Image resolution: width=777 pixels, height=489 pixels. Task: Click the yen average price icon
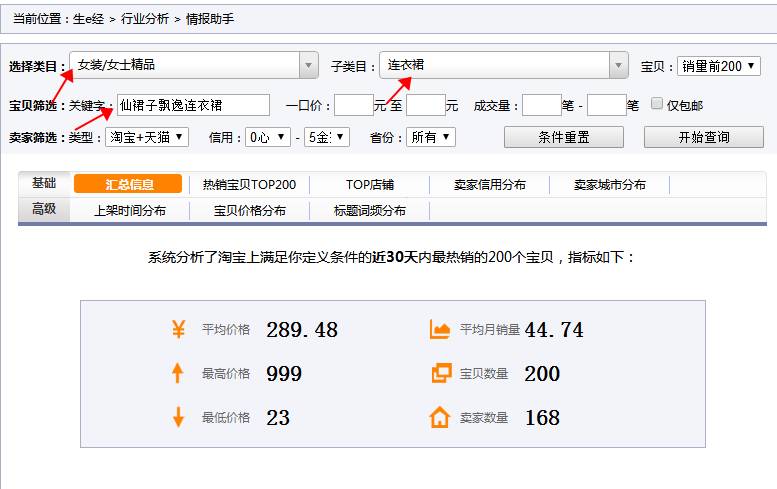pyautogui.click(x=178, y=329)
